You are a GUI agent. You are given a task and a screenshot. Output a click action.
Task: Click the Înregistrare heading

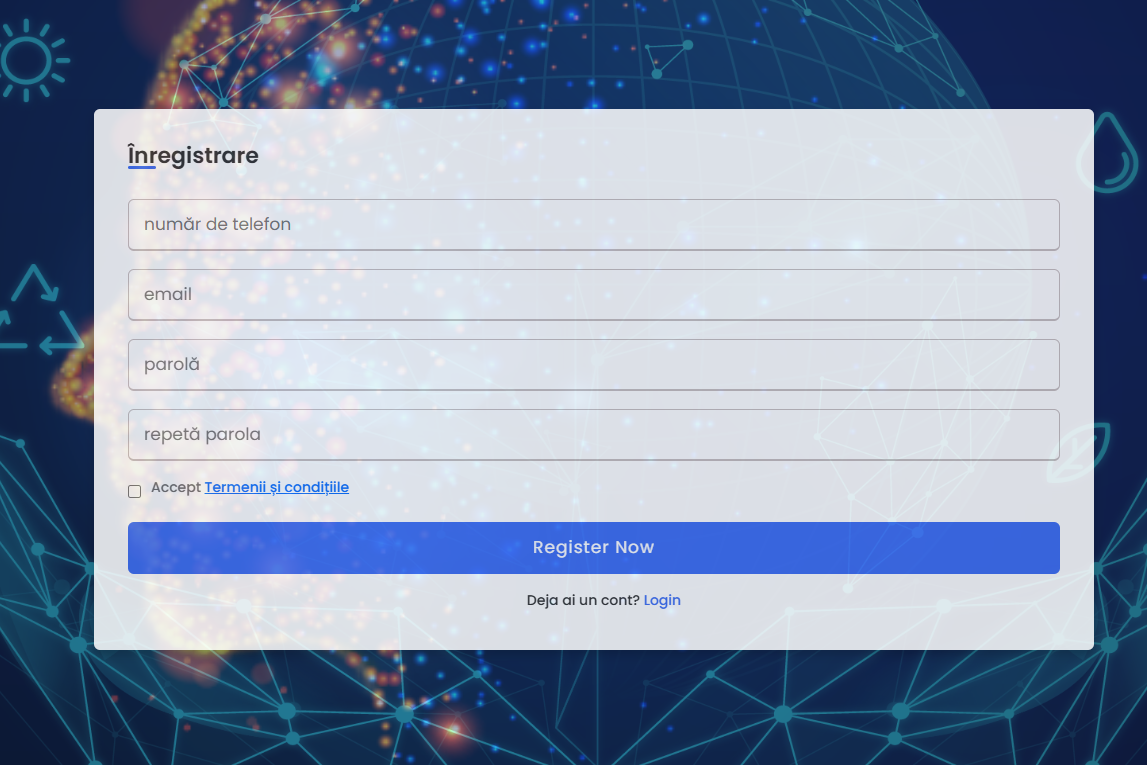pyautogui.click(x=192, y=155)
